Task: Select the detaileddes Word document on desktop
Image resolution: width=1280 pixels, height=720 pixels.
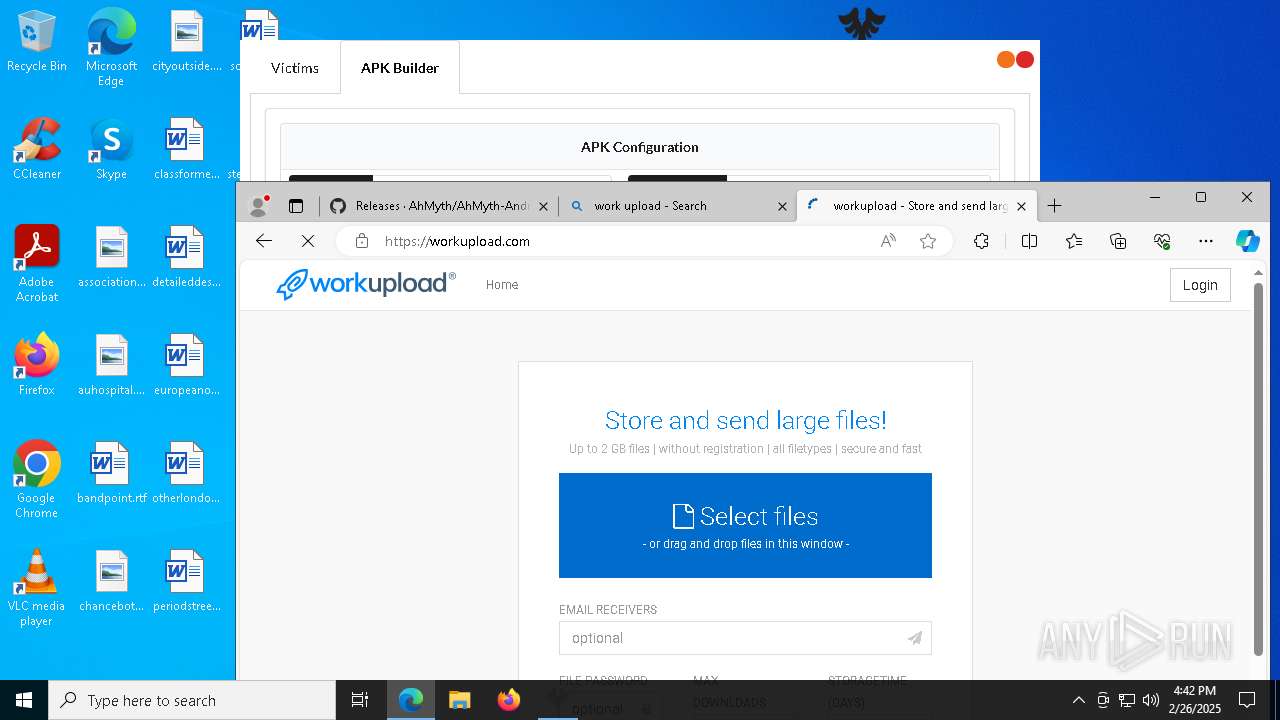Action: coord(186,257)
